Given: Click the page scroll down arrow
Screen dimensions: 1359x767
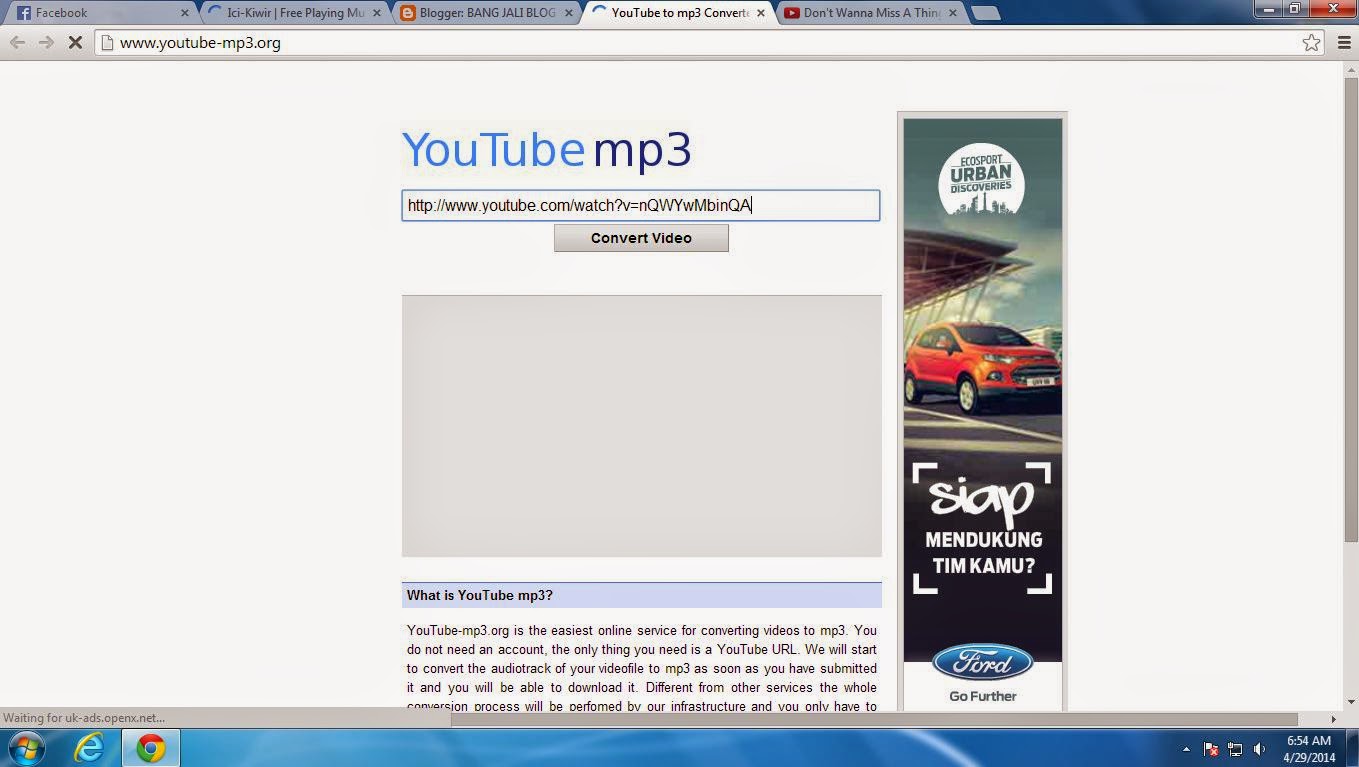Looking at the screenshot, I should tap(1351, 702).
